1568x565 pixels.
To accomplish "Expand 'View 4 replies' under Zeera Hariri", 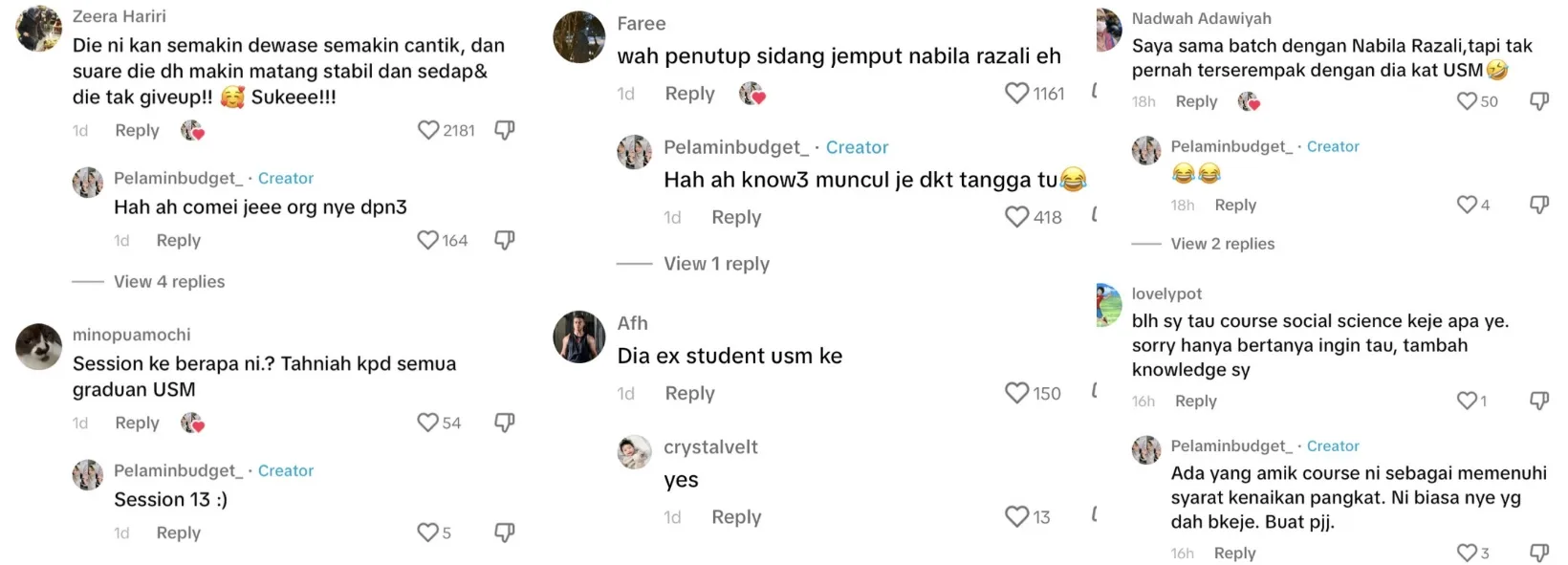I will (169, 282).
